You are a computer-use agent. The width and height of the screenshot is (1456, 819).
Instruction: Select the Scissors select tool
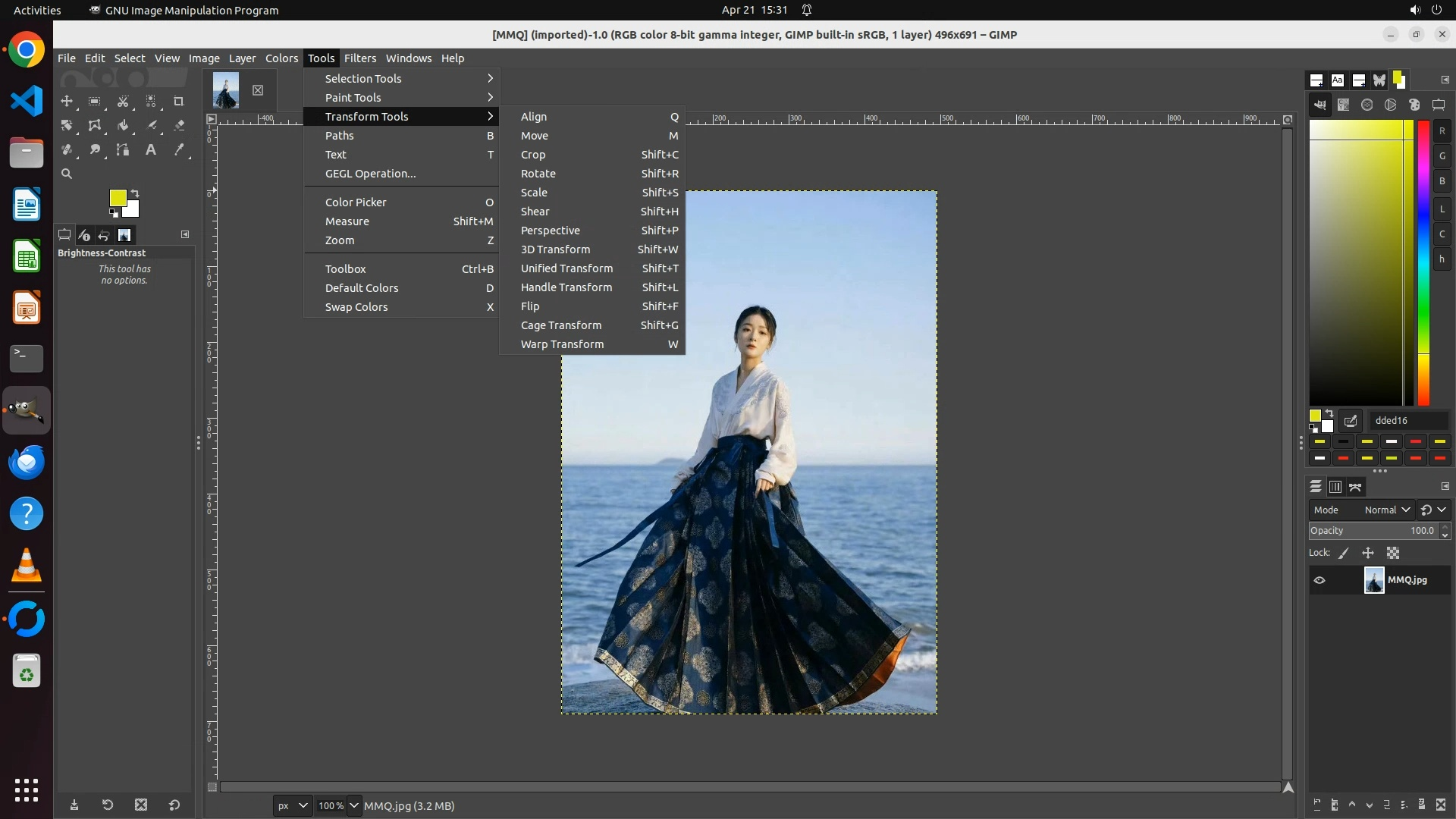coord(123,101)
